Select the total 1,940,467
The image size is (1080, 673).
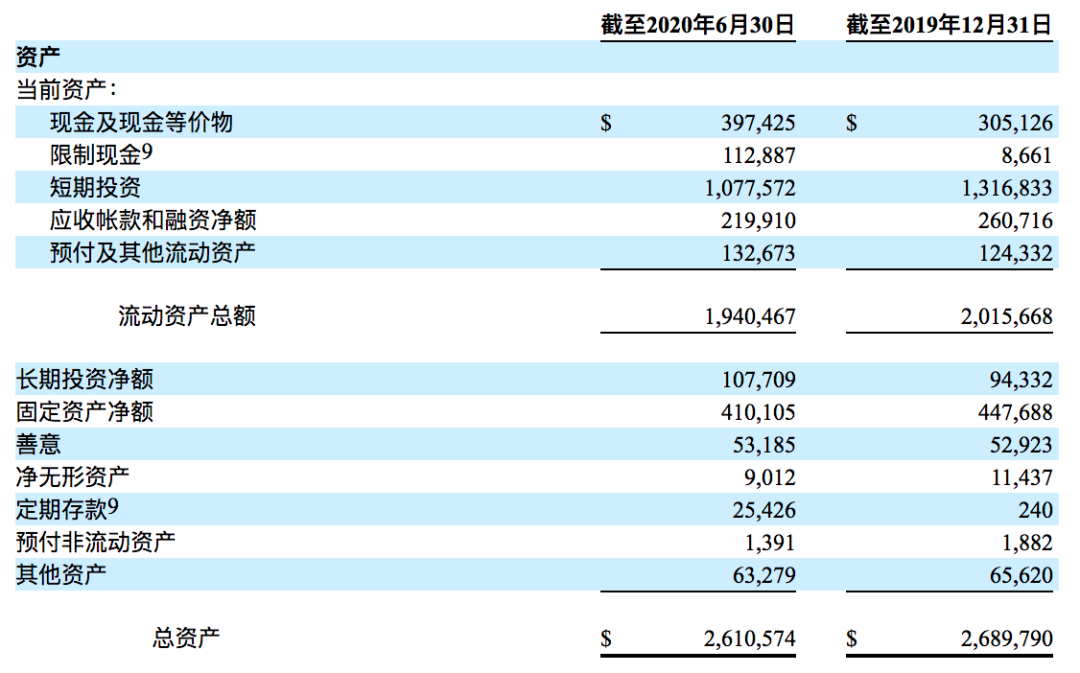[750, 317]
